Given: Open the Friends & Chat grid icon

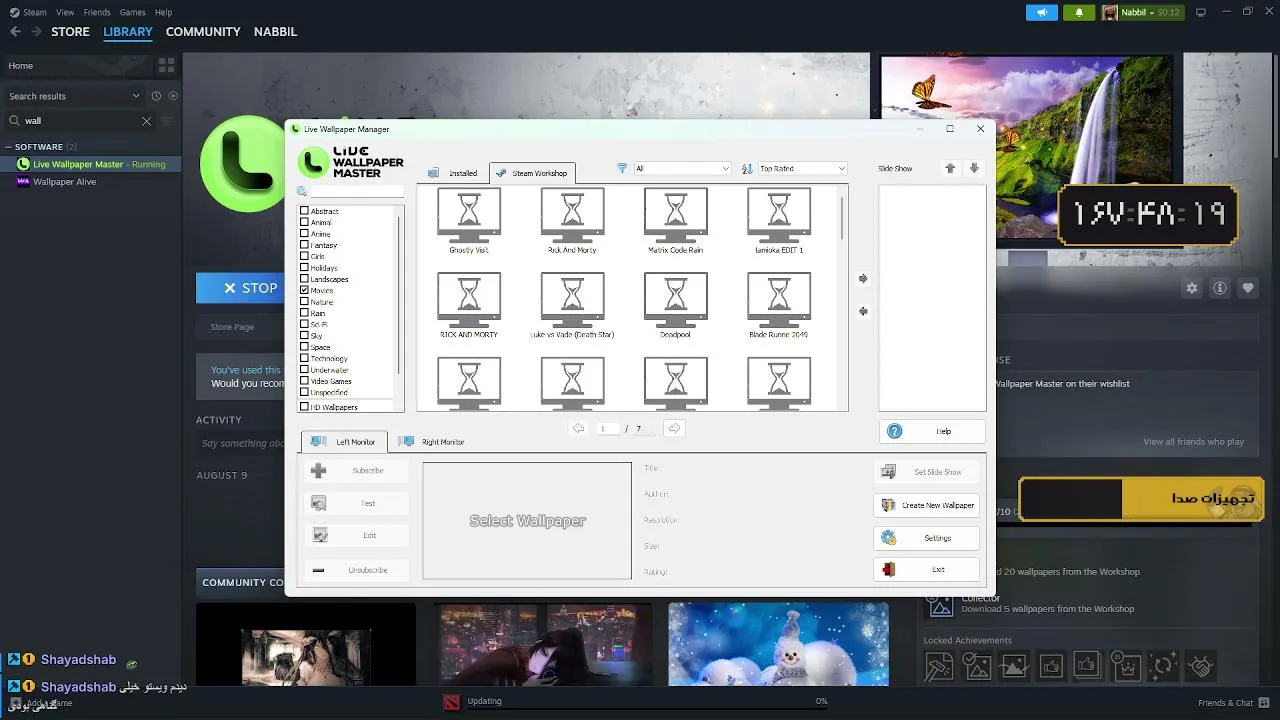Looking at the screenshot, I should [1263, 702].
